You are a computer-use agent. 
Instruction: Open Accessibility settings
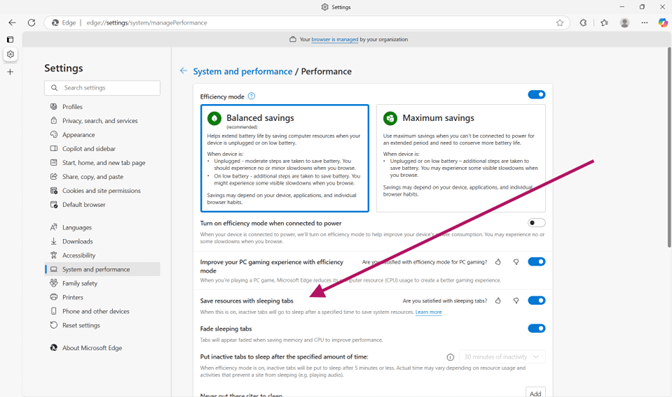pyautogui.click(x=102, y=256)
